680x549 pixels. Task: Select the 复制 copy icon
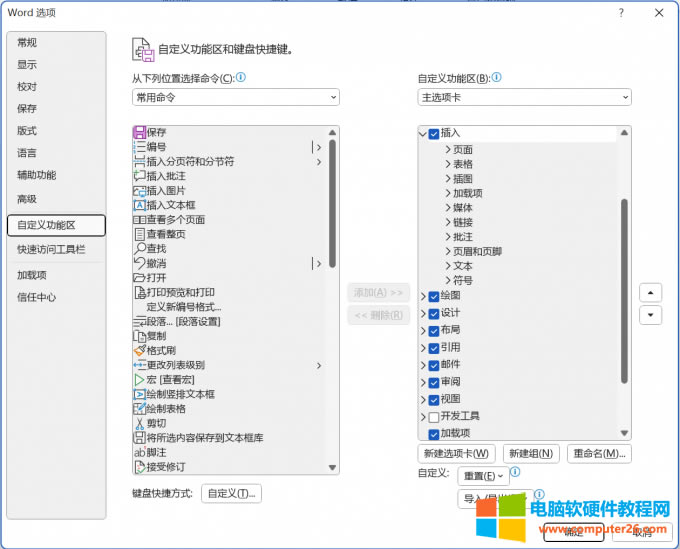pos(140,336)
